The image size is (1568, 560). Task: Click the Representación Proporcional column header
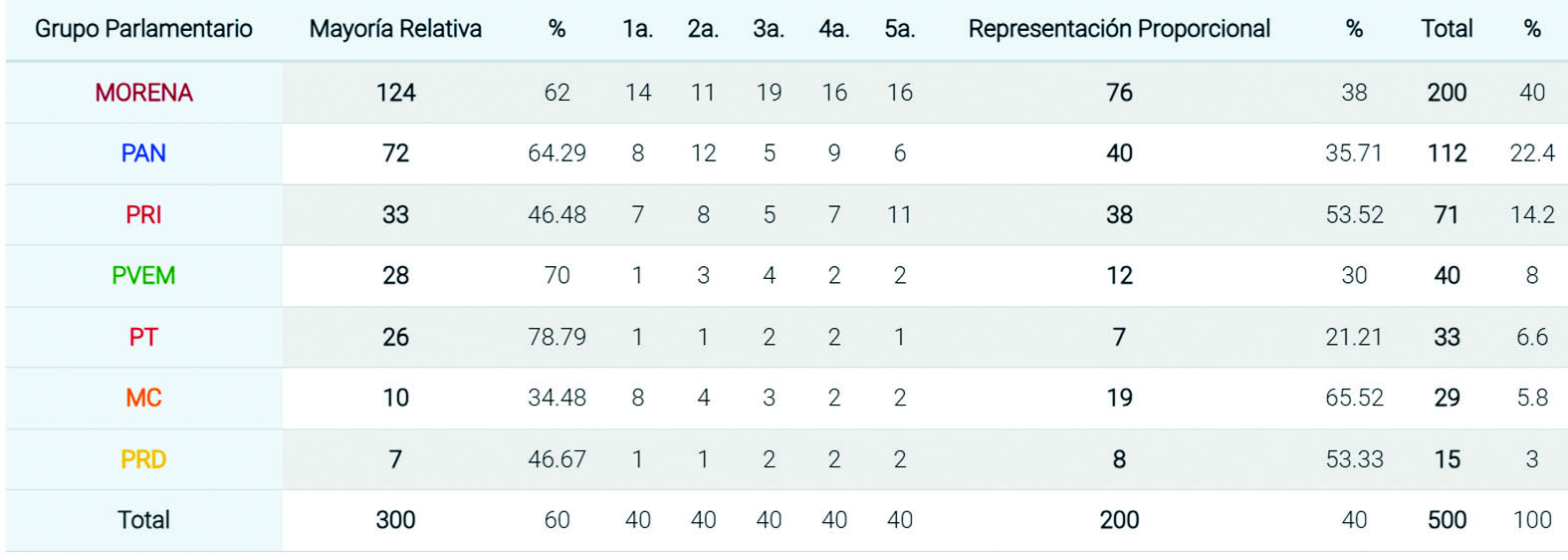[1119, 29]
